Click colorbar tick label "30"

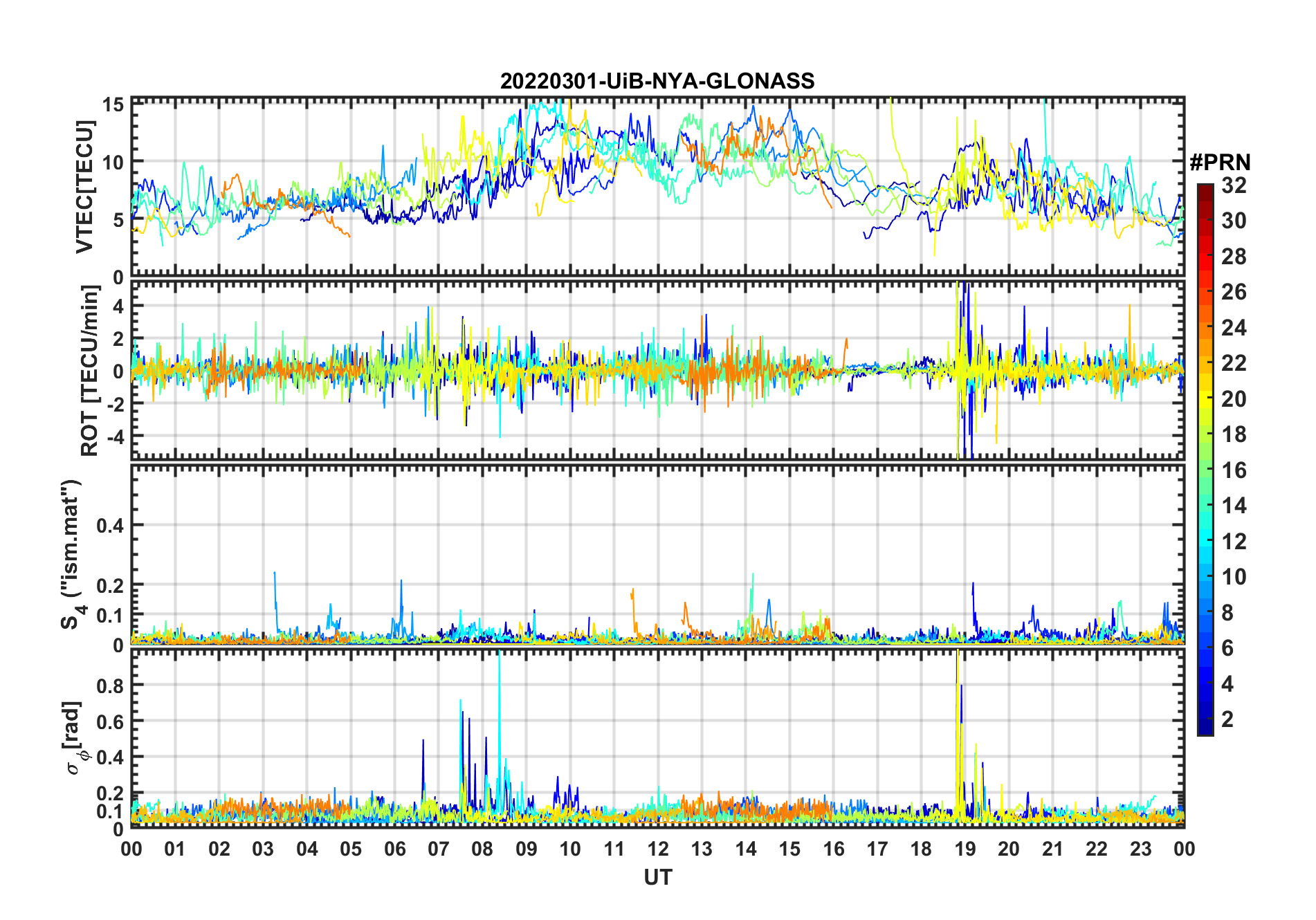[x=1234, y=221]
